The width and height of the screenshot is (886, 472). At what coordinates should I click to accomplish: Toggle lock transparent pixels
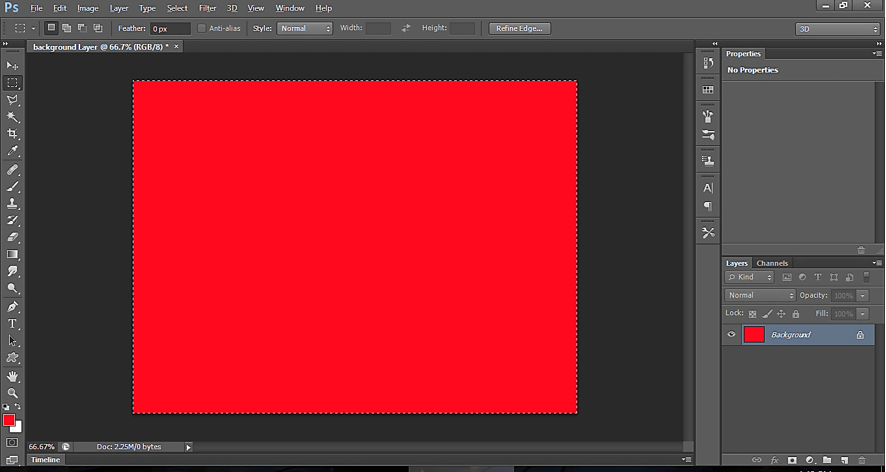click(x=753, y=314)
